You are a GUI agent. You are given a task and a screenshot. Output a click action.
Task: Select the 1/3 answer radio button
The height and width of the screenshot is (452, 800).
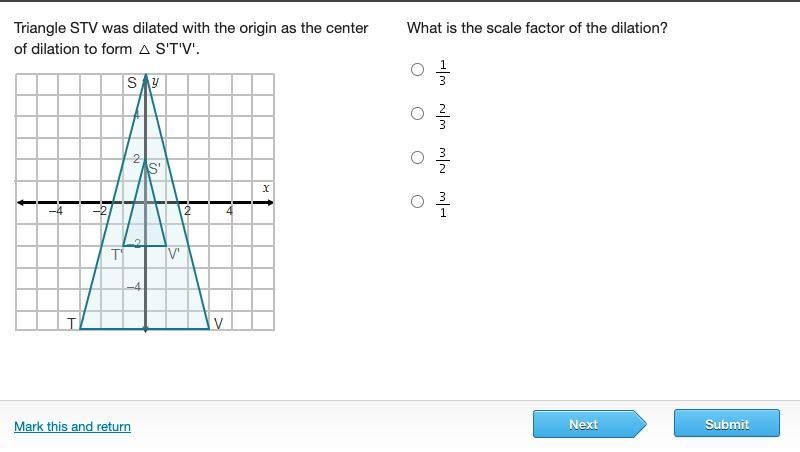tap(417, 69)
